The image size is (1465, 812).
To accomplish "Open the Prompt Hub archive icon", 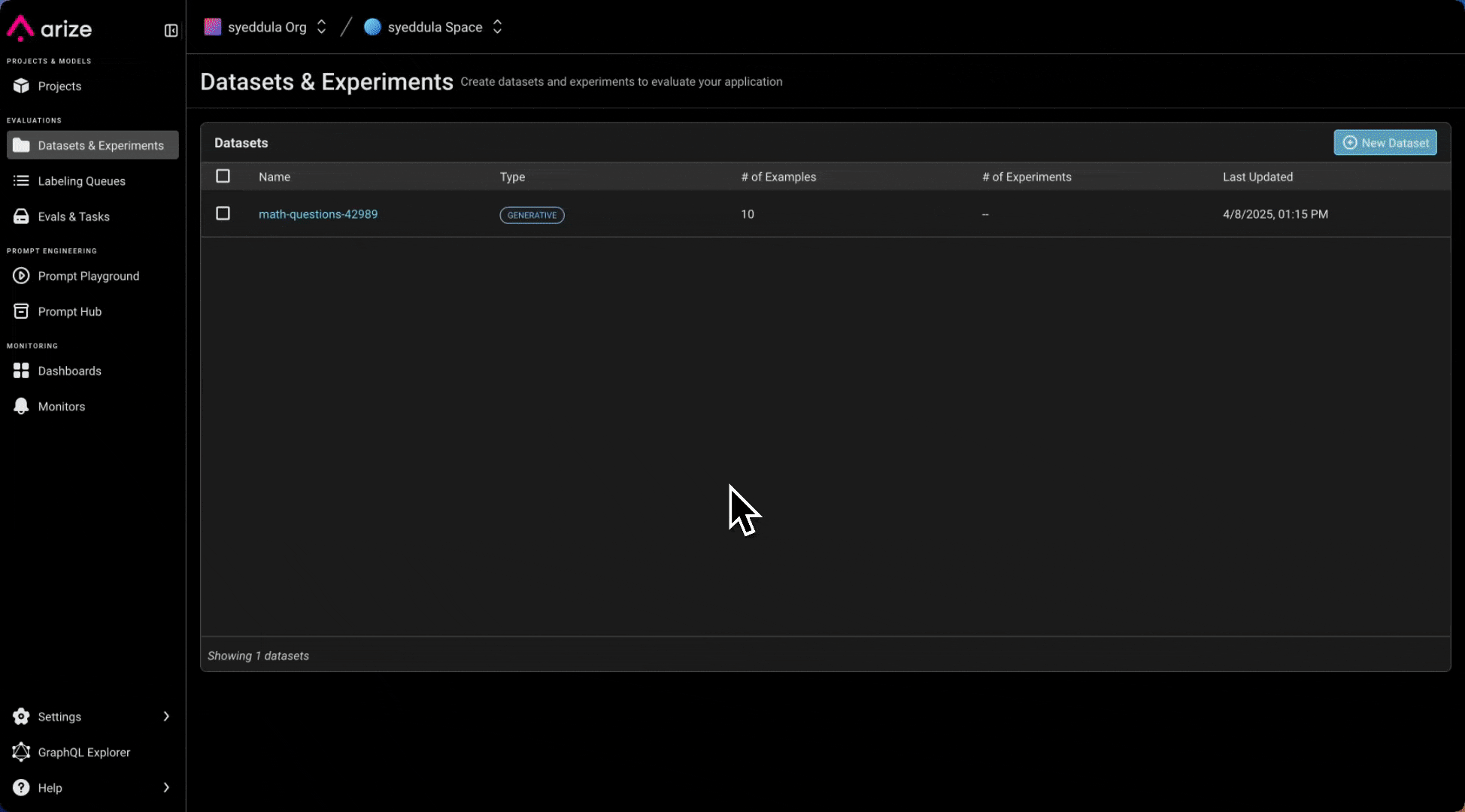I will point(21,311).
